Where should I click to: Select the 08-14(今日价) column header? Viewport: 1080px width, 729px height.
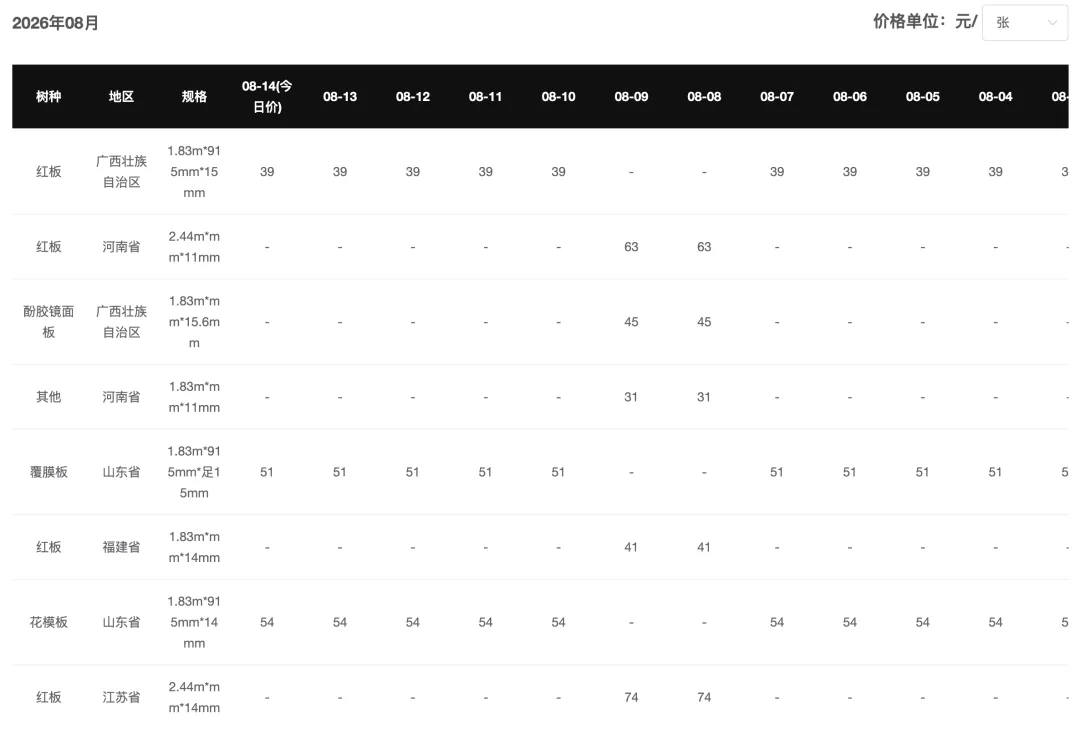(x=267, y=96)
